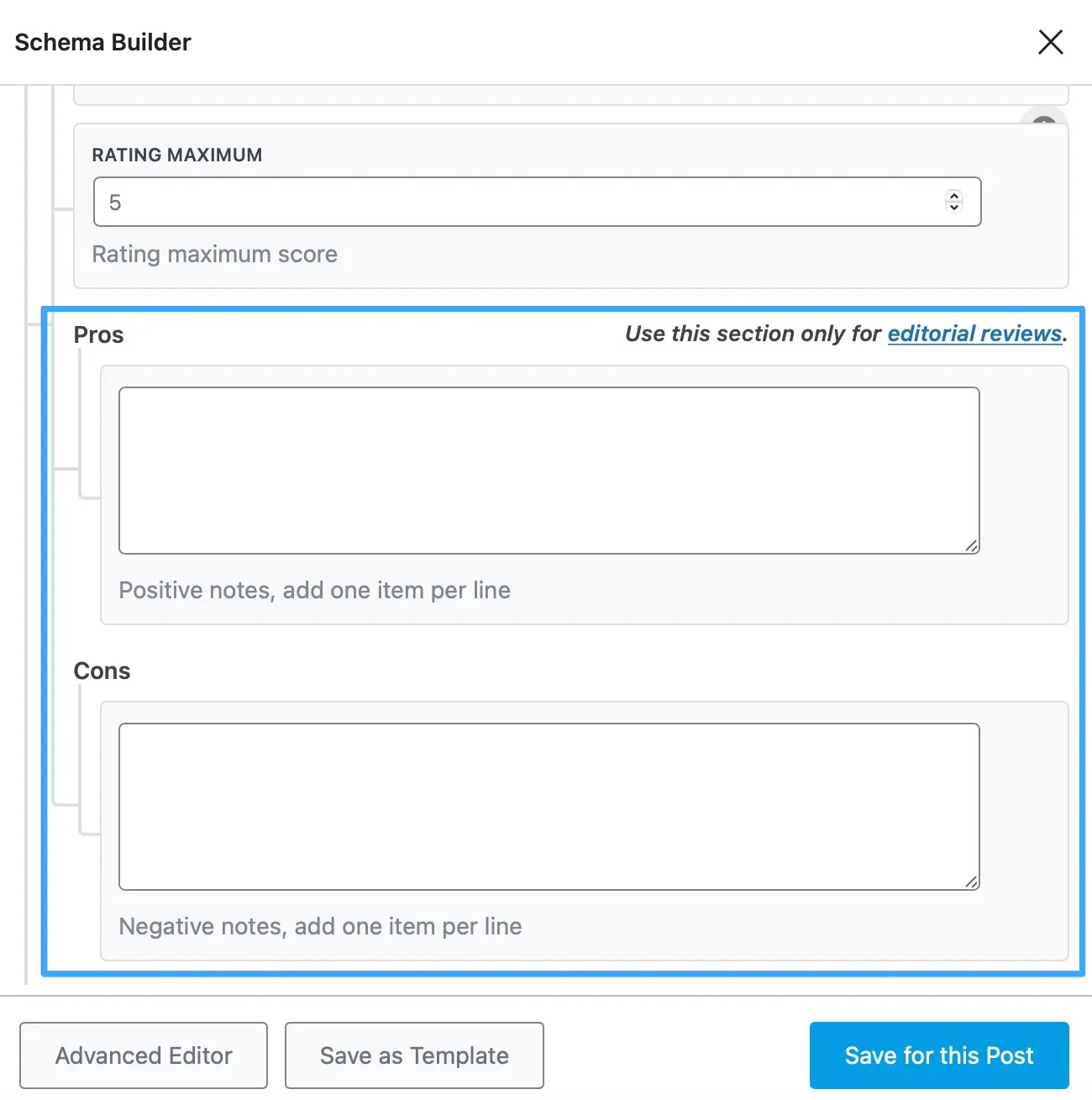The image size is (1092, 1100).
Task: Close the Schema Builder dialog
Action: click(1050, 42)
